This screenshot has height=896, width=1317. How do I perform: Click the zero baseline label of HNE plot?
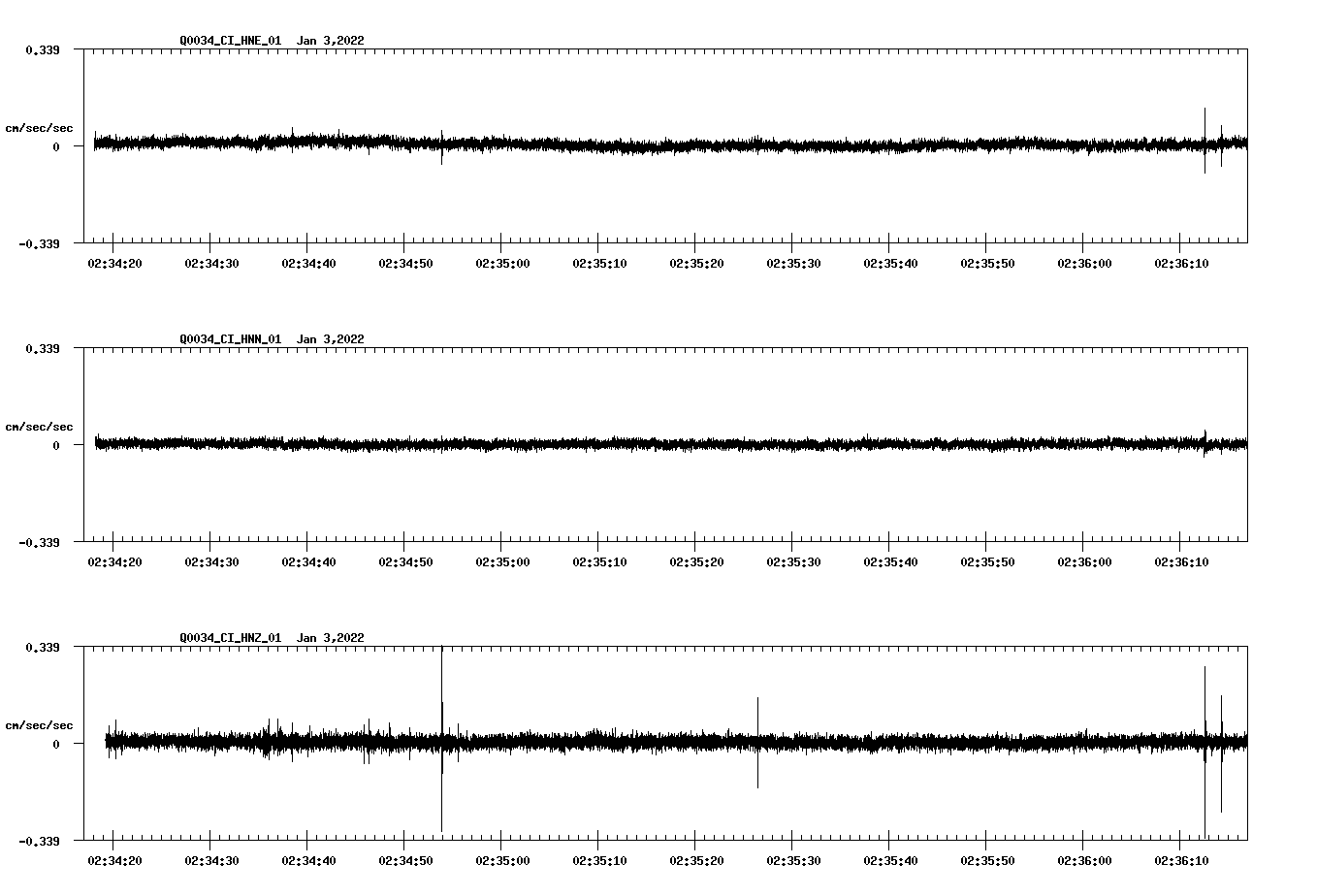tap(55, 146)
